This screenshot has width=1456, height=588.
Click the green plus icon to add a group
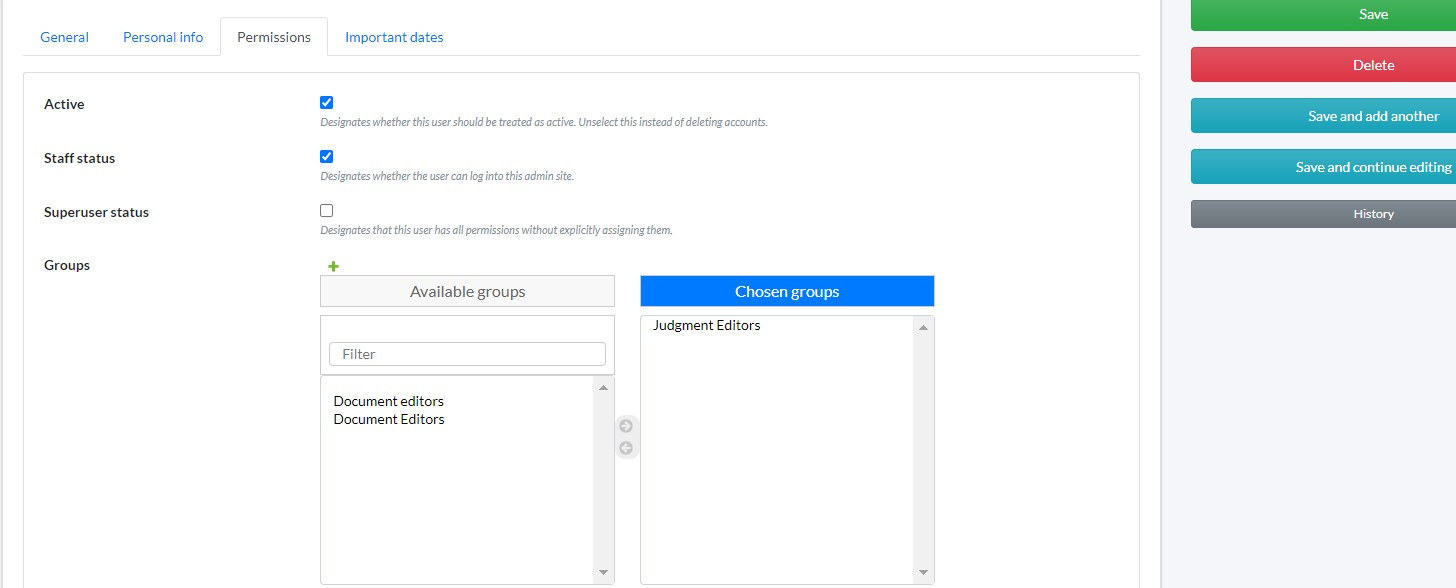(334, 267)
